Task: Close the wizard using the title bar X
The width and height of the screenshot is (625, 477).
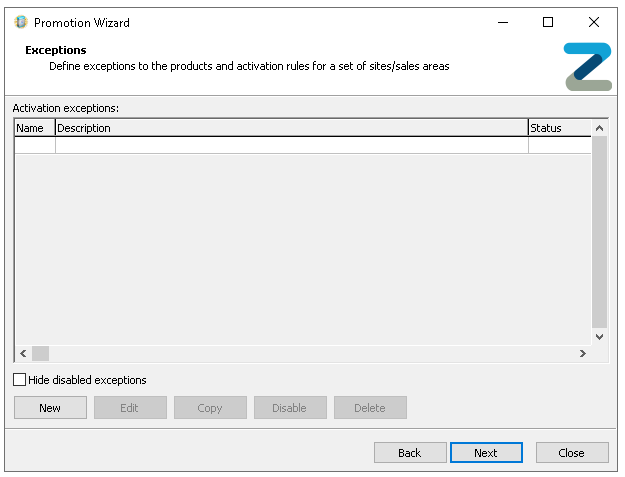Action: click(594, 22)
